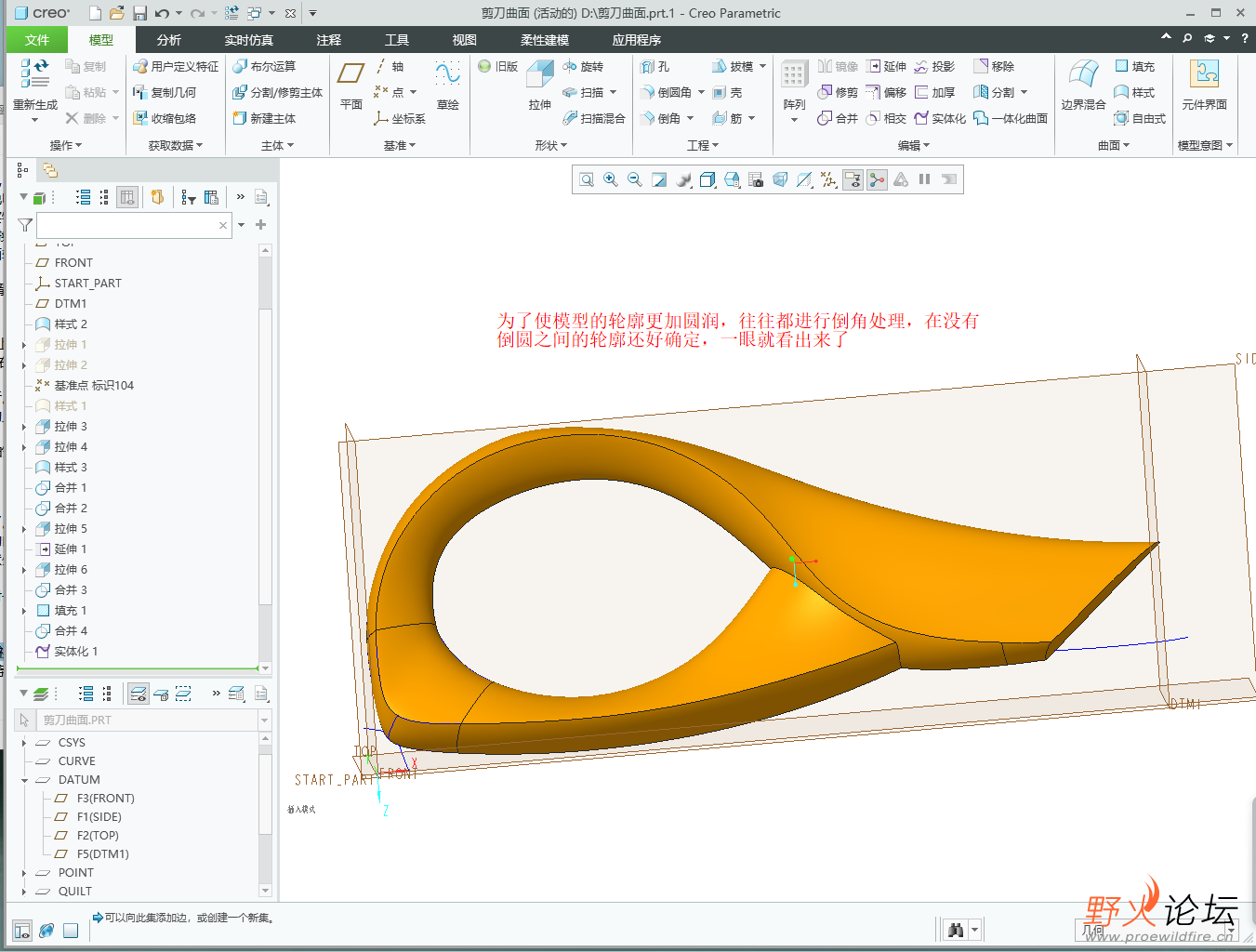
Task: Click the 复制几何 button
Action: click(165, 93)
